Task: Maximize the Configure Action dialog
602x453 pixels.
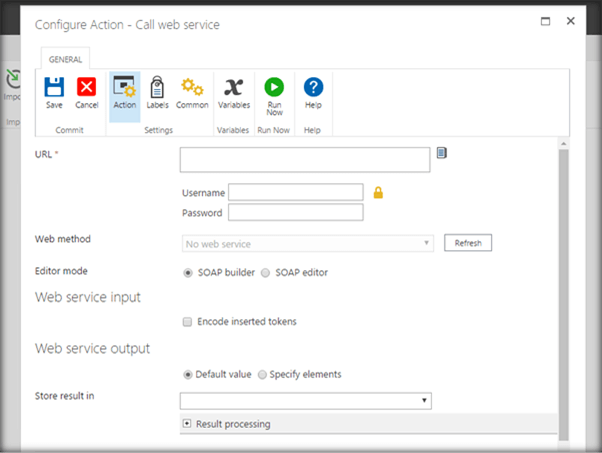Action: tap(545, 21)
